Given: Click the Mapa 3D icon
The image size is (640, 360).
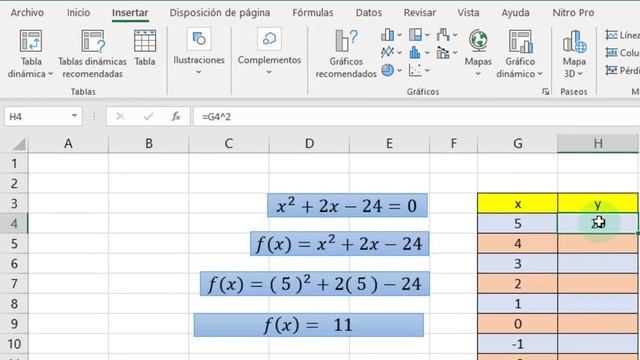Looking at the screenshot, I should (x=574, y=41).
